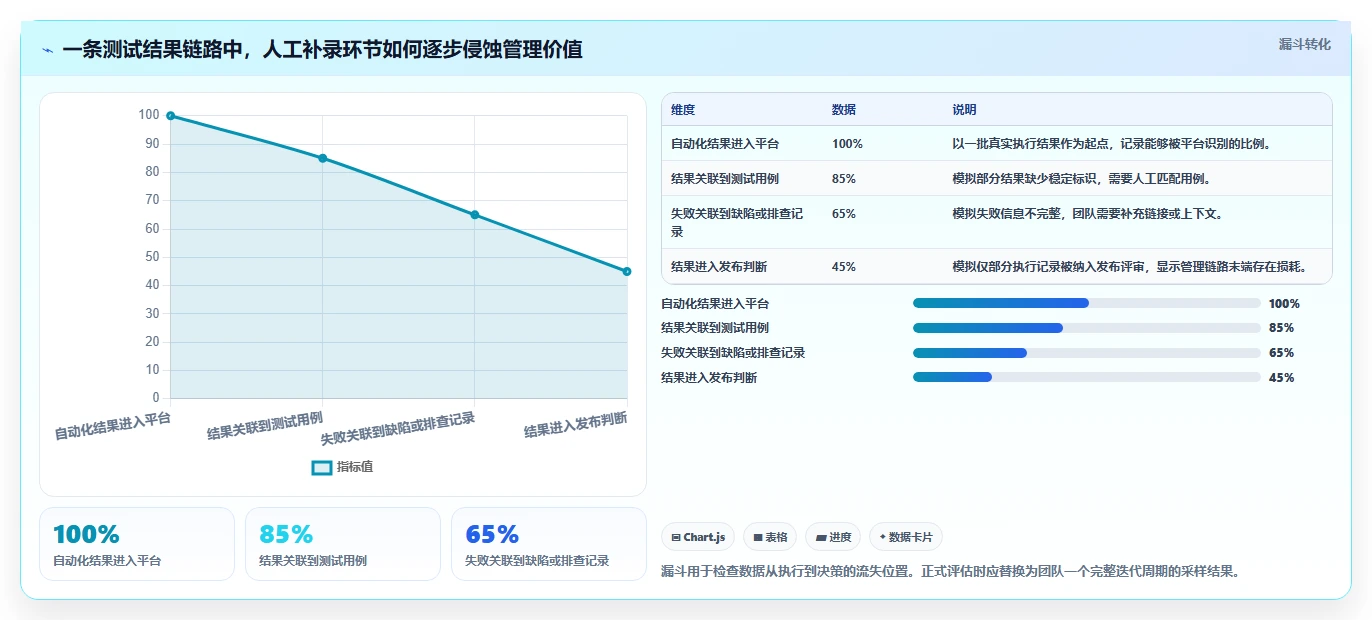Click description starting 以一批真实执行结果作为起点
The width and height of the screenshot is (1372, 620).
pos(1111,144)
